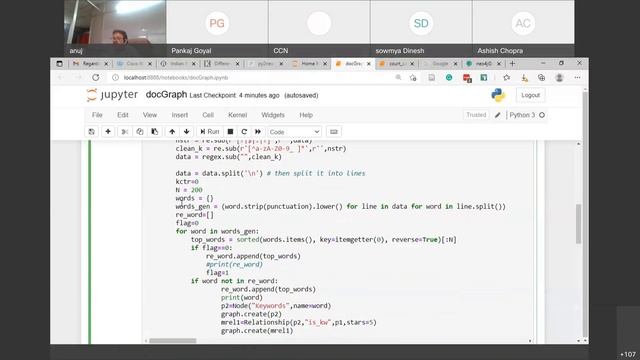The height and width of the screenshot is (360, 640).
Task: Switch to the Home browser tab
Action: (x=309, y=64)
